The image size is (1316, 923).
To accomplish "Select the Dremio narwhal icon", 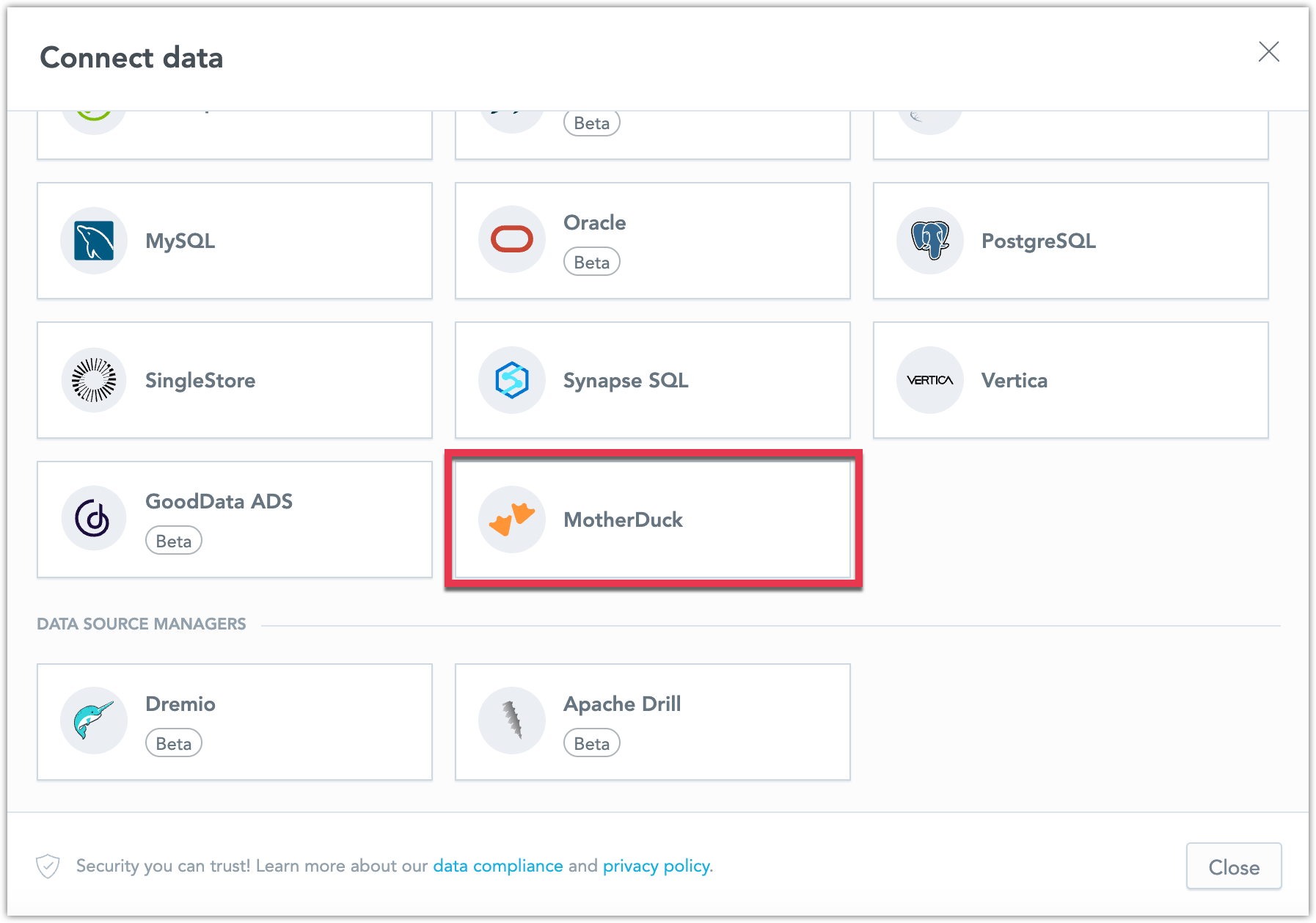I will (94, 720).
